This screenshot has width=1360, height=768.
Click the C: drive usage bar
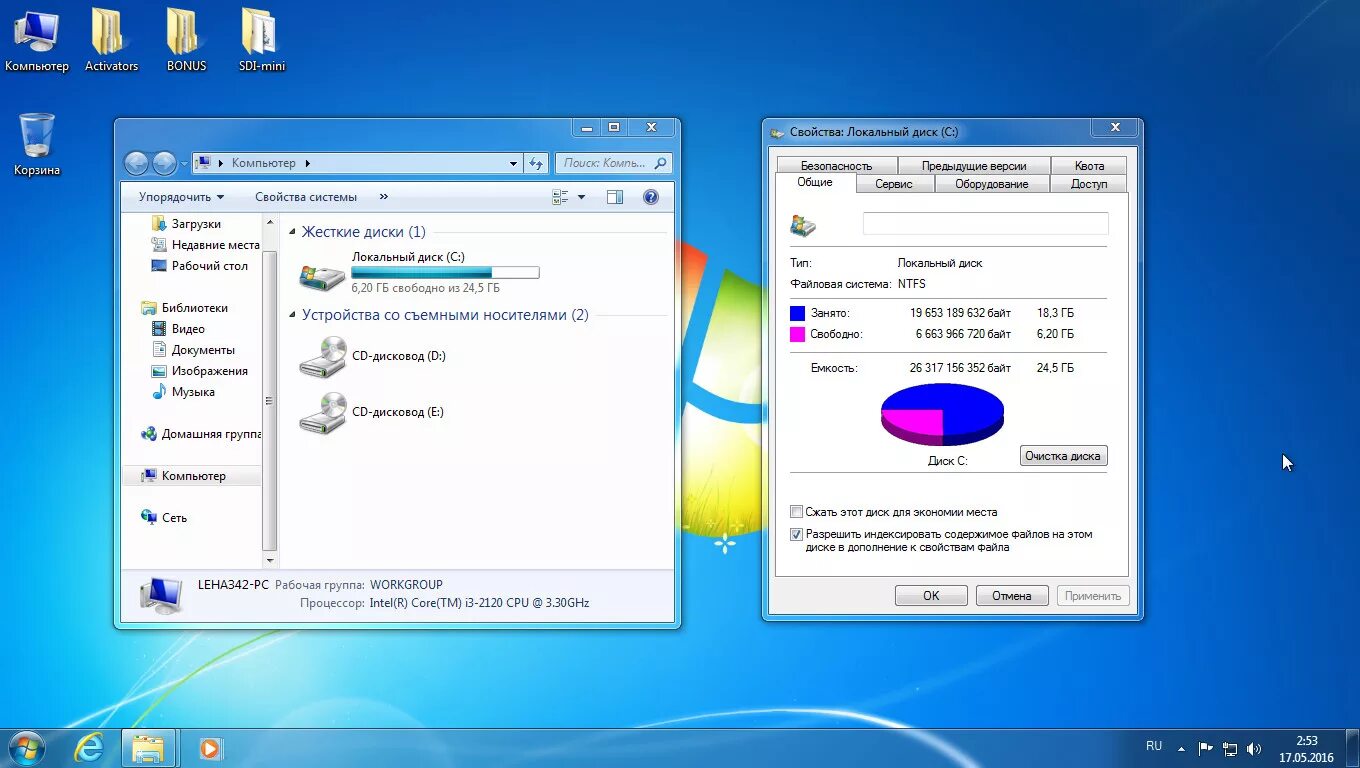pyautogui.click(x=445, y=272)
